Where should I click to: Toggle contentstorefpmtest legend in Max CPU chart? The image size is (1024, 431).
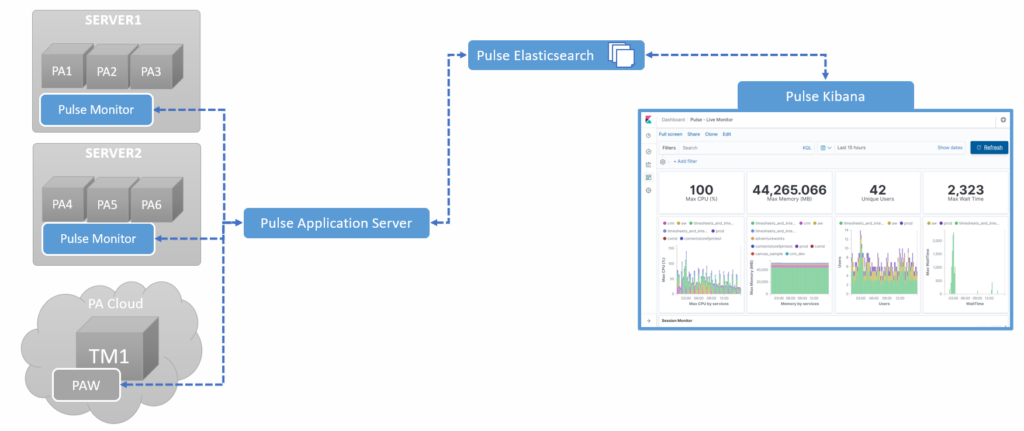(x=701, y=238)
